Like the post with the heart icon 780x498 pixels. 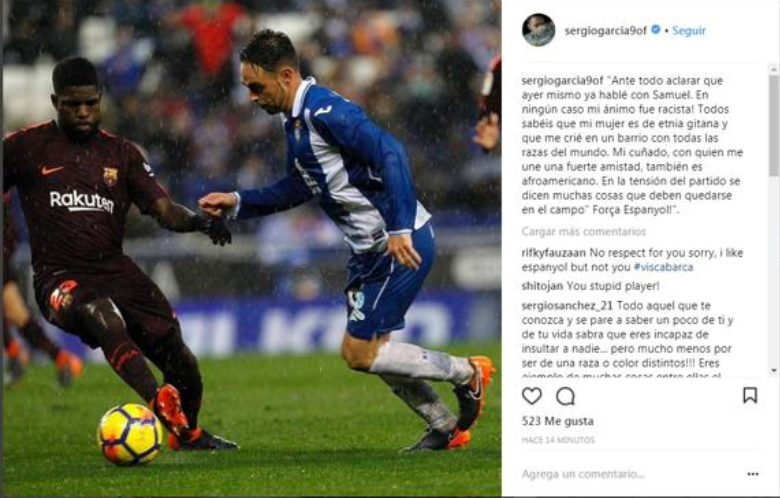(x=532, y=396)
